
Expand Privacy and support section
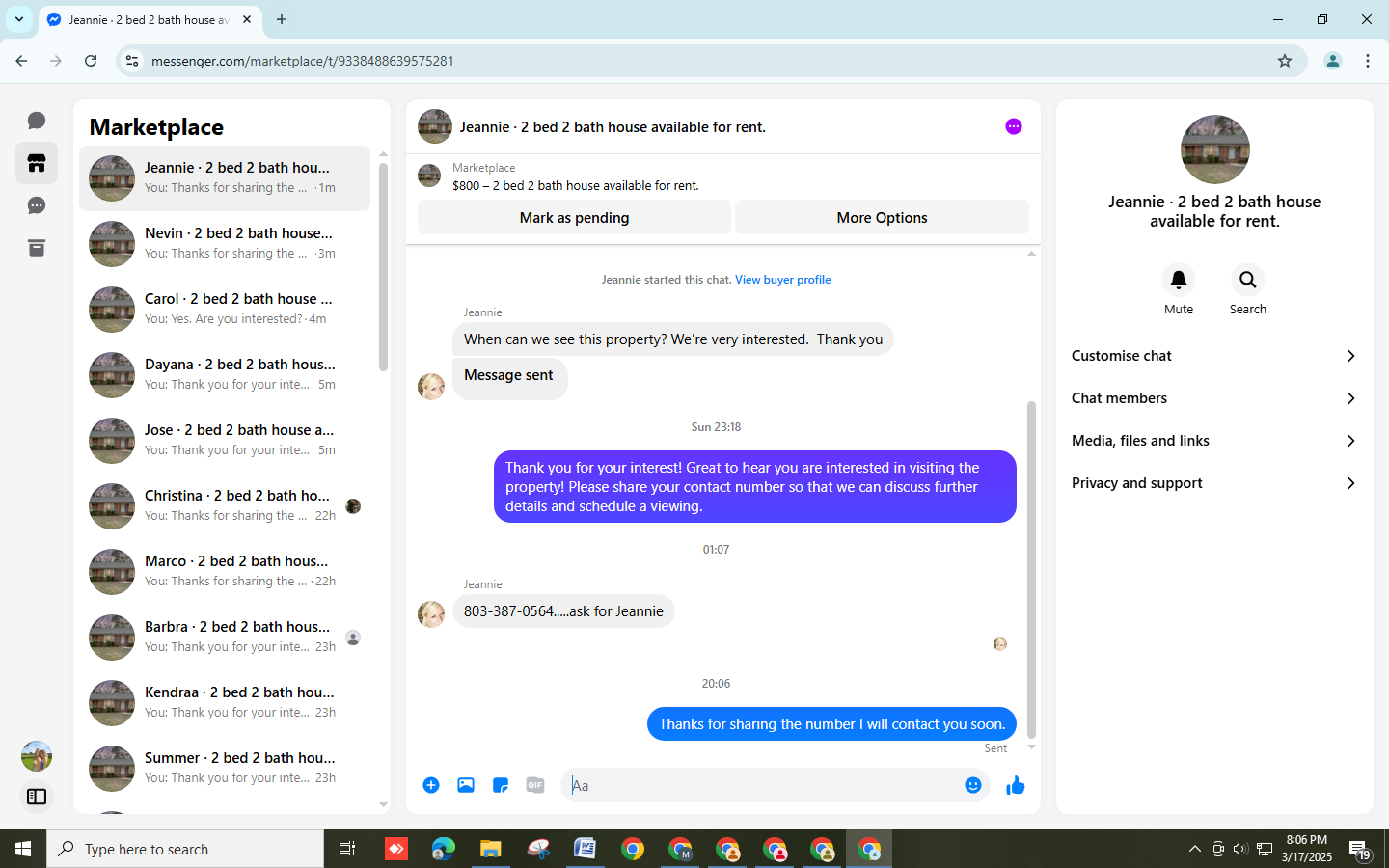click(1214, 483)
